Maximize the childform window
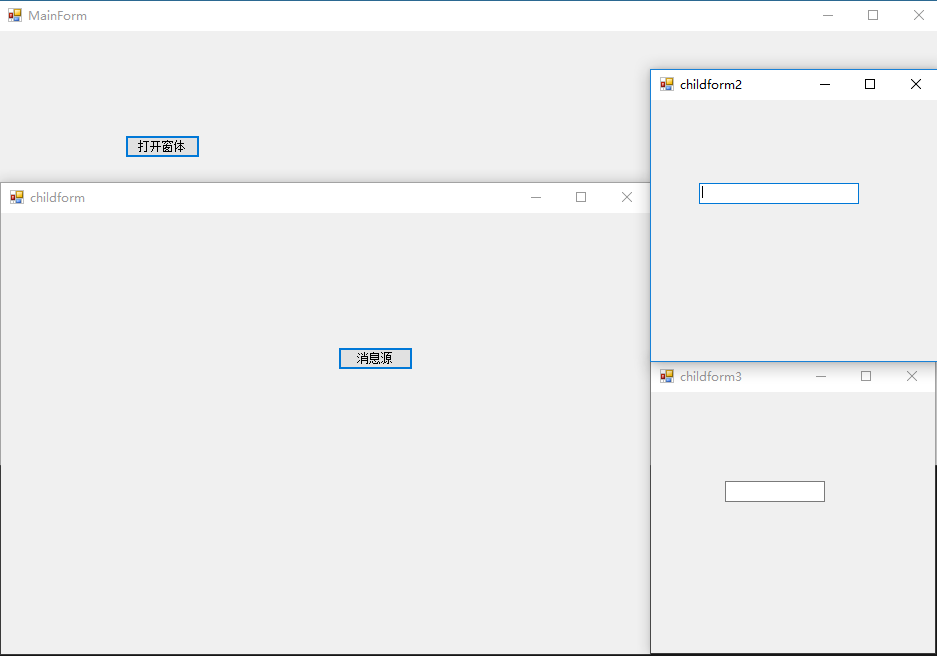This screenshot has height=656, width=937. (x=581, y=197)
